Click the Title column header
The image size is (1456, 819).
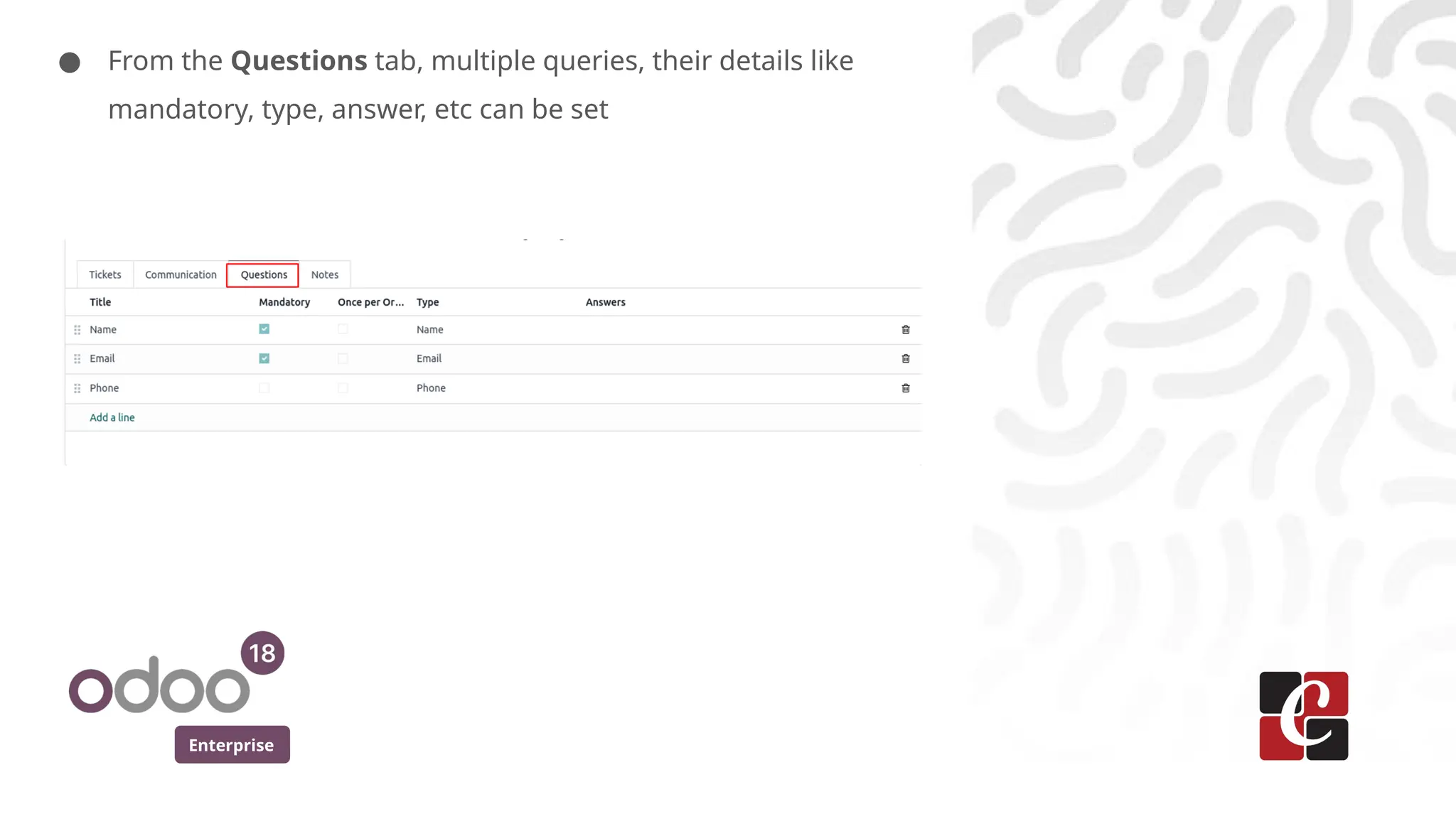tap(100, 302)
